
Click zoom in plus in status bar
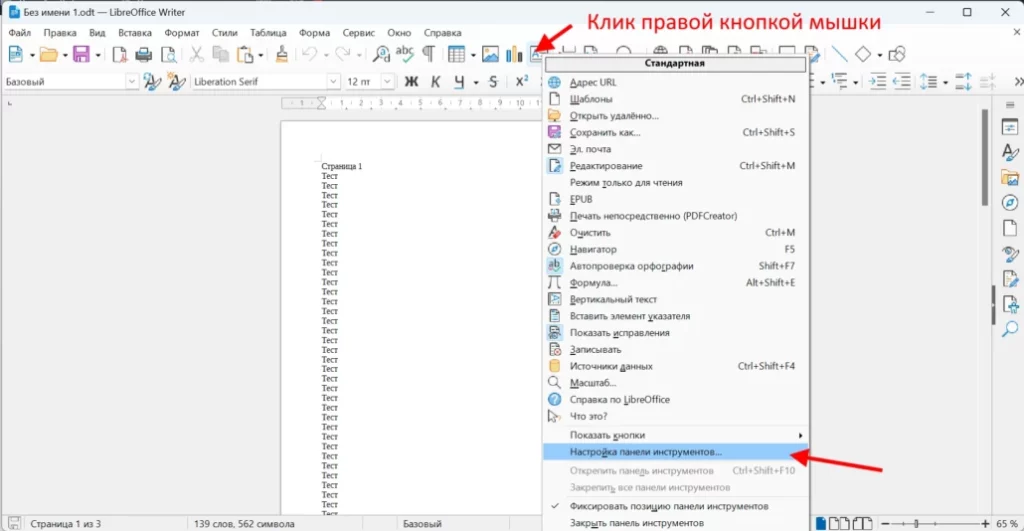pyautogui.click(x=985, y=524)
